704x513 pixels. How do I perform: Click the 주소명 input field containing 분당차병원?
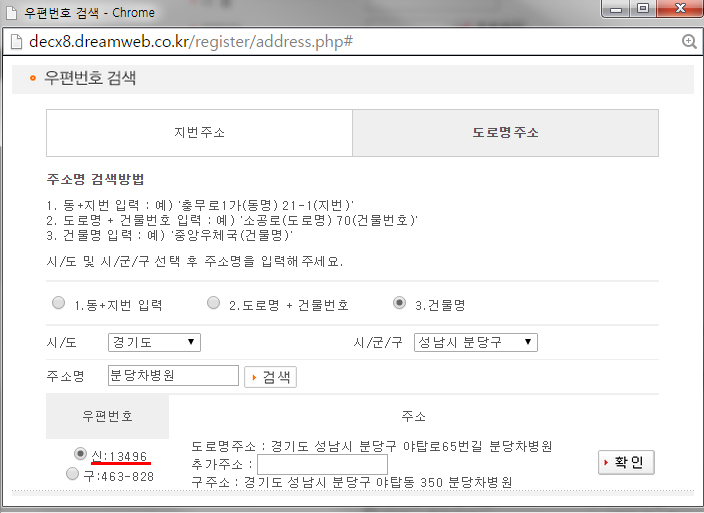click(172, 376)
